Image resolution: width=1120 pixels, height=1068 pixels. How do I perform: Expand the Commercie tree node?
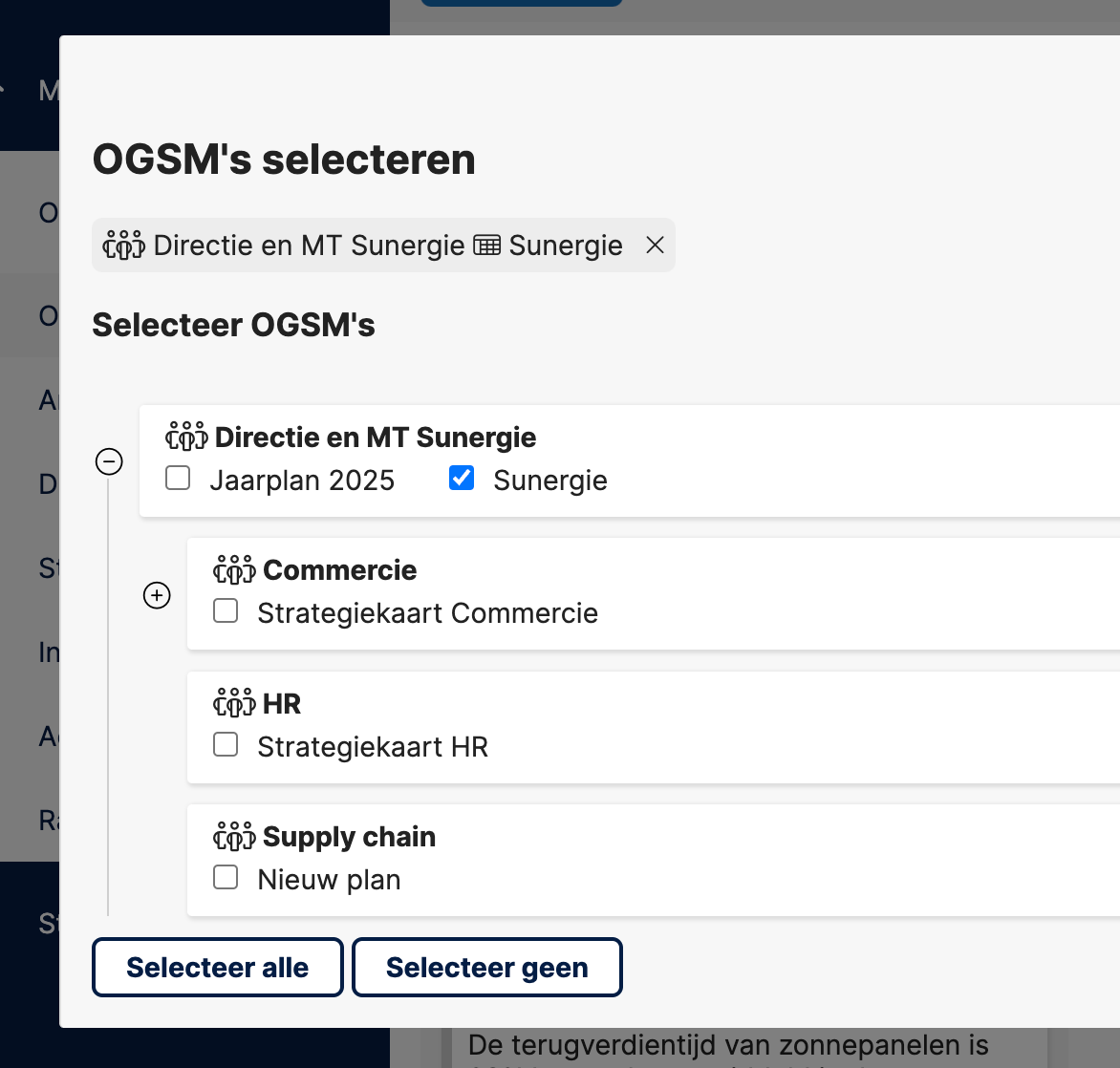pos(157,595)
